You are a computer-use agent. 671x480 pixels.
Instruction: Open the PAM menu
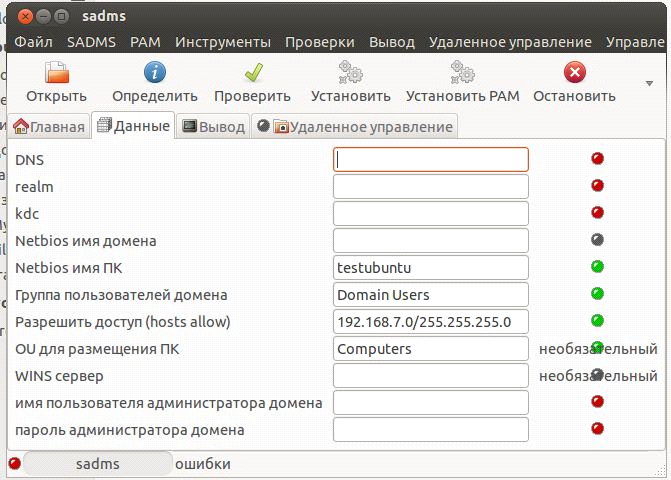145,42
